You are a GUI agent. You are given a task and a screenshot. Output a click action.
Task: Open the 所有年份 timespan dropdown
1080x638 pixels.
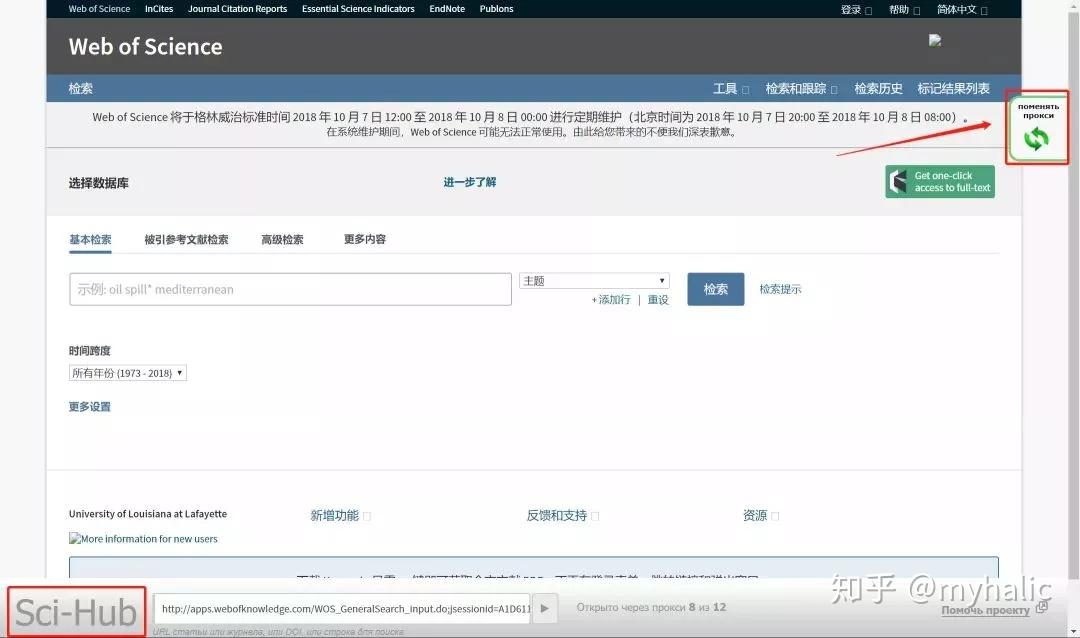click(127, 372)
